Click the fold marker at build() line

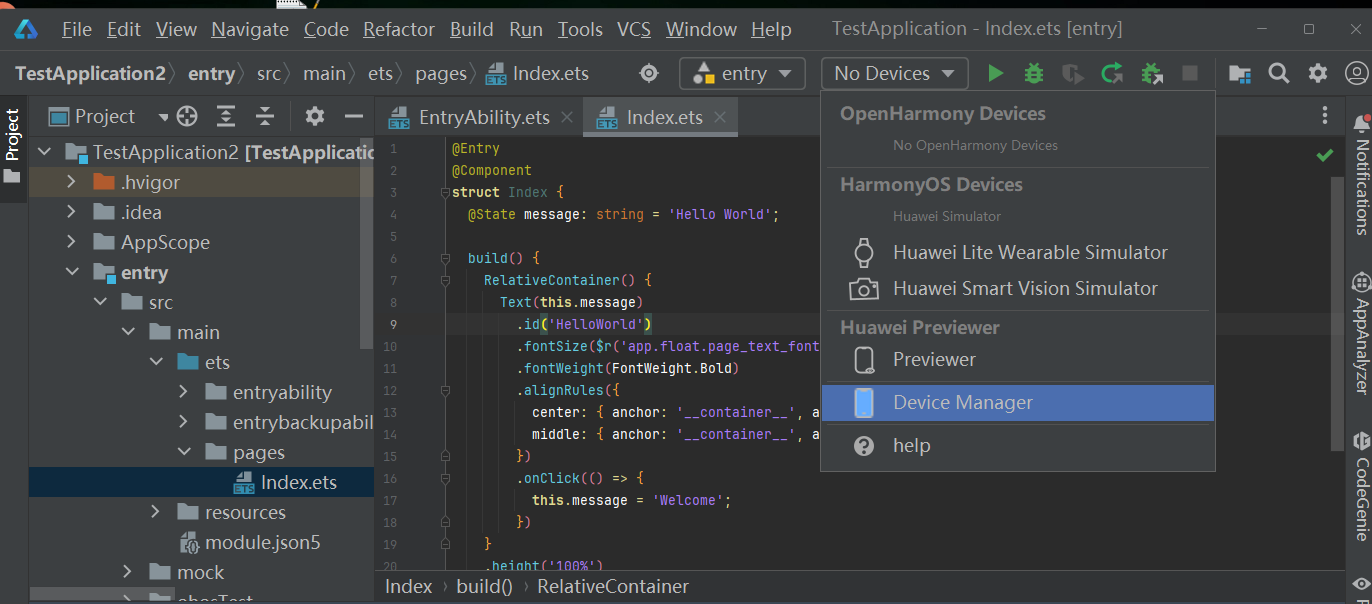[x=446, y=258]
